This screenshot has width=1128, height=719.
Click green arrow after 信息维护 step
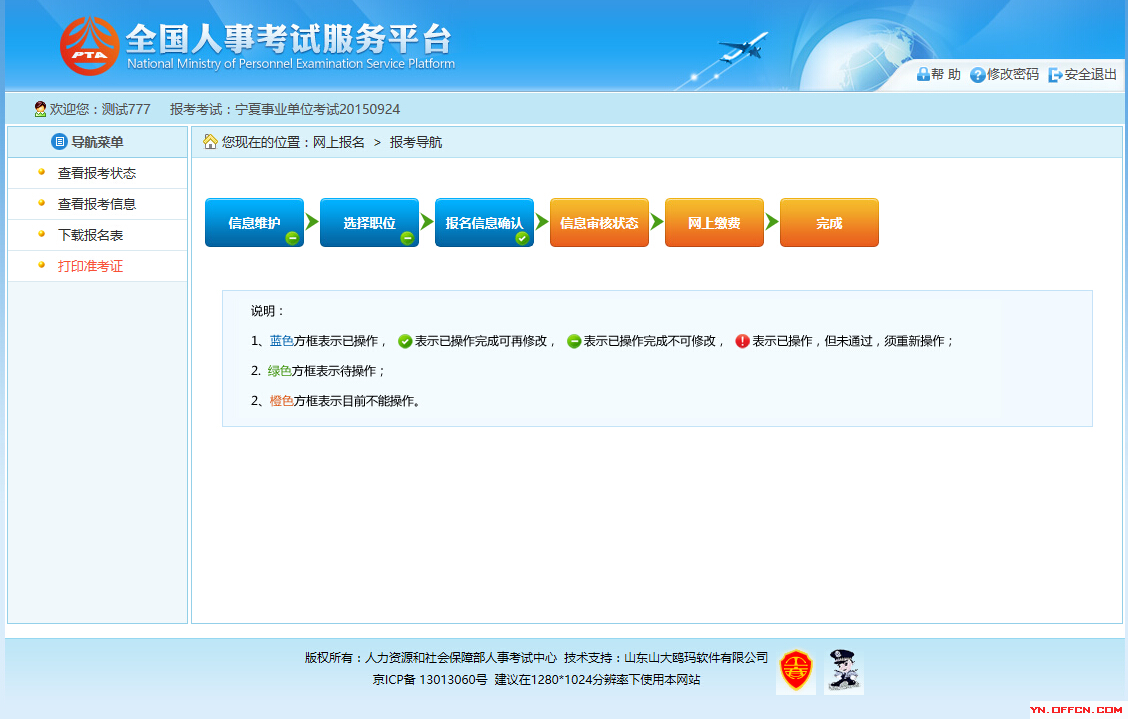coord(311,222)
